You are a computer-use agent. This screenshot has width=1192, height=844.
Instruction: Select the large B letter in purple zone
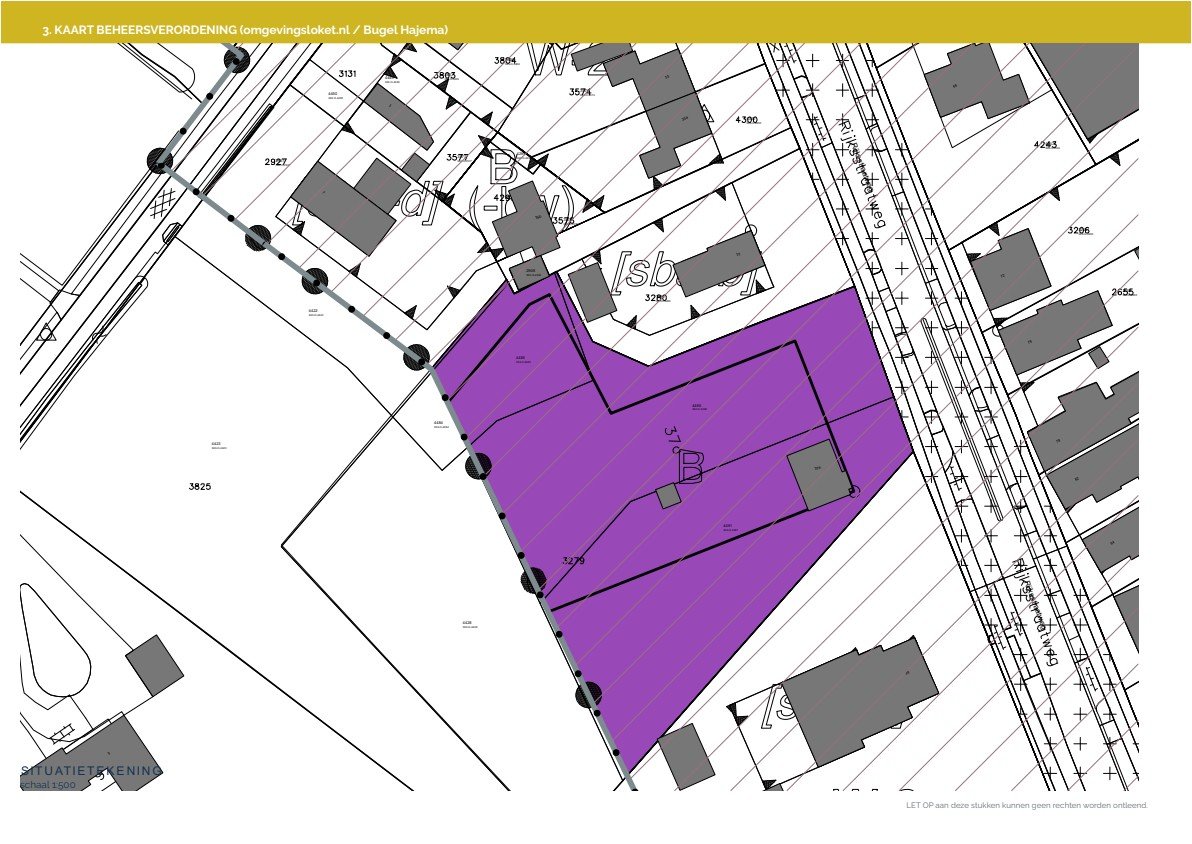[x=690, y=468]
